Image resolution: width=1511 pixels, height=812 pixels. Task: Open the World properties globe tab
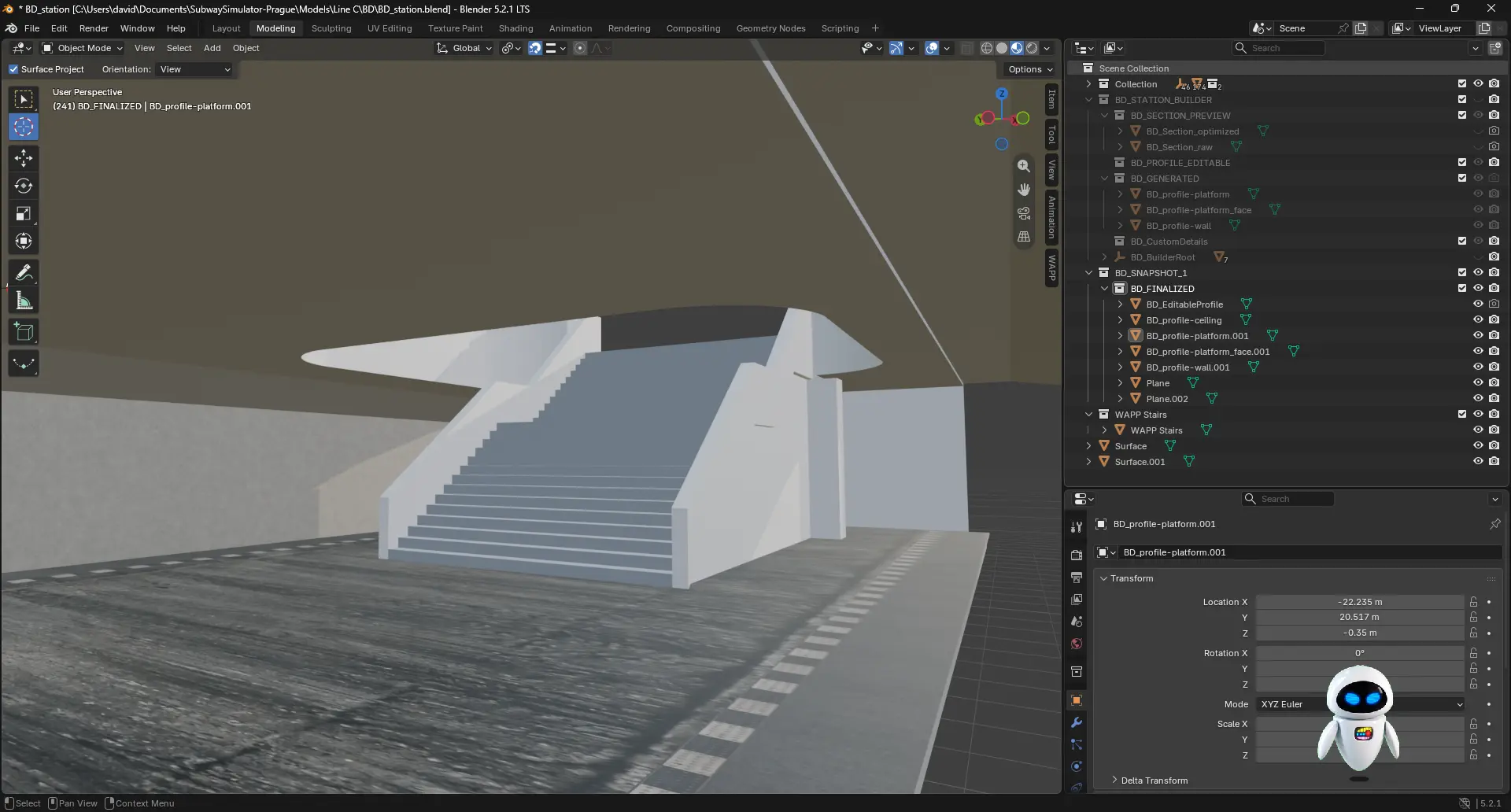click(1077, 644)
